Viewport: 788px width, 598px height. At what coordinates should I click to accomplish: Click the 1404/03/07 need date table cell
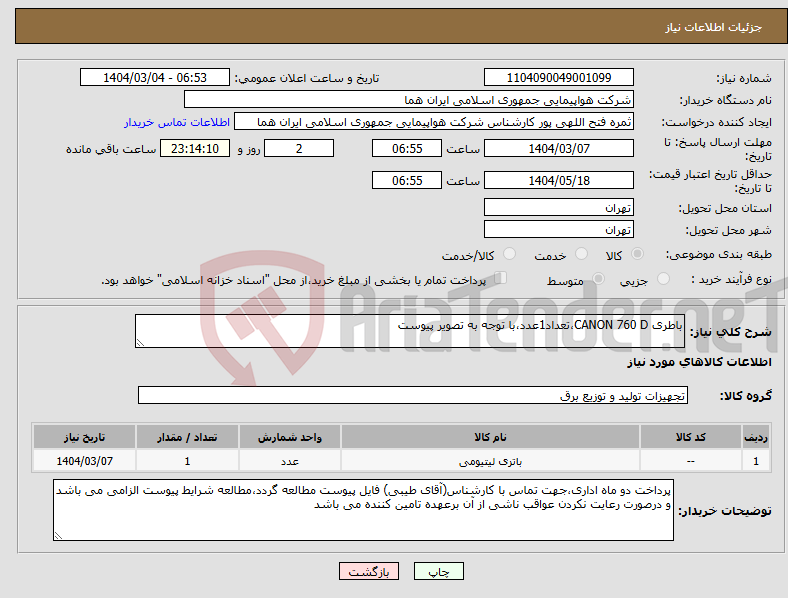(x=84, y=461)
